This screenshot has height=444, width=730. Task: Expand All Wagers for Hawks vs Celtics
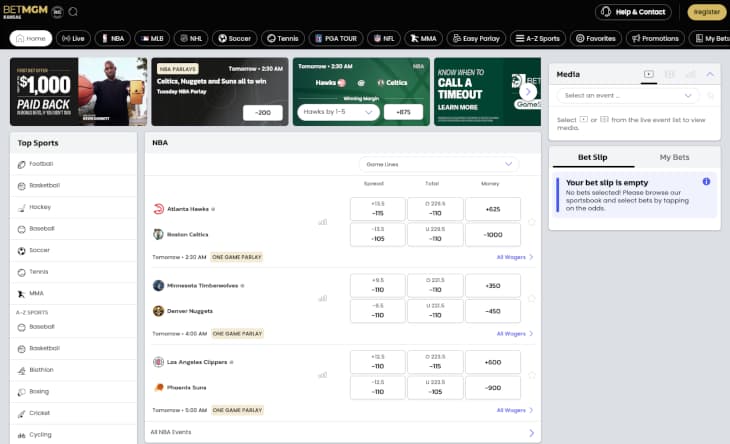coord(515,257)
